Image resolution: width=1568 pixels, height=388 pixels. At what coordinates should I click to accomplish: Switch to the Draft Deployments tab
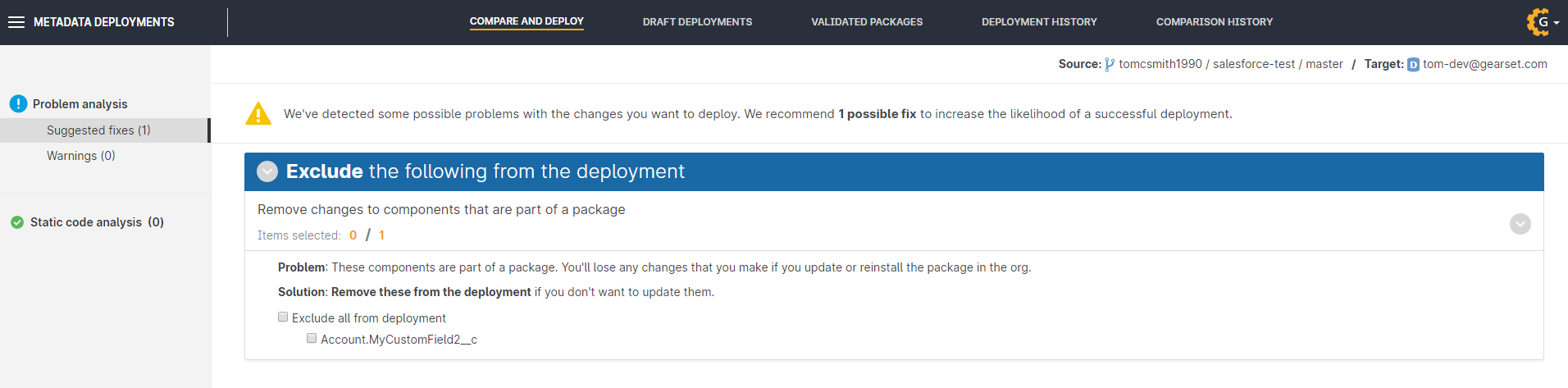coord(697,22)
